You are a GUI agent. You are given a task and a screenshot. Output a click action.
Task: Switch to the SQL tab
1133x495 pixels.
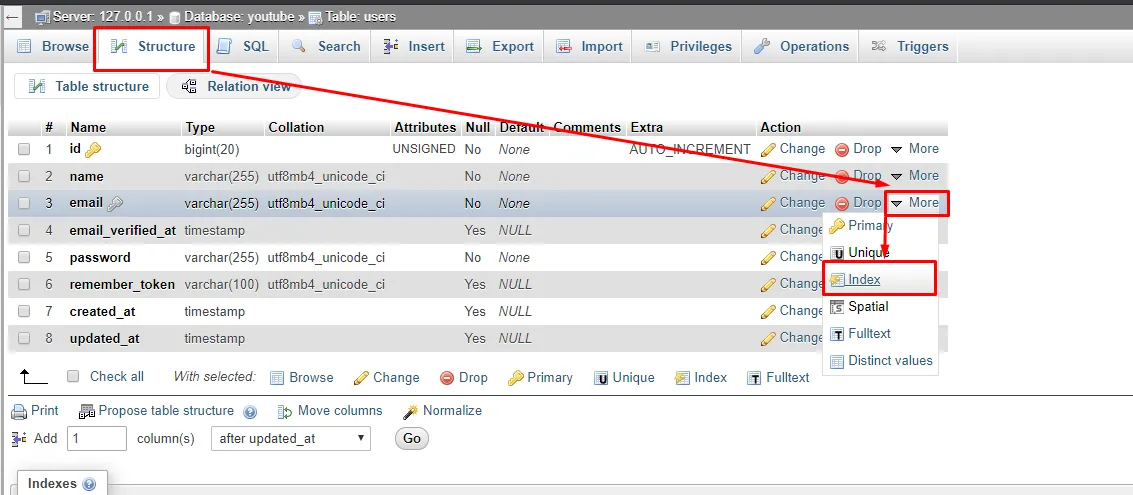pos(243,46)
